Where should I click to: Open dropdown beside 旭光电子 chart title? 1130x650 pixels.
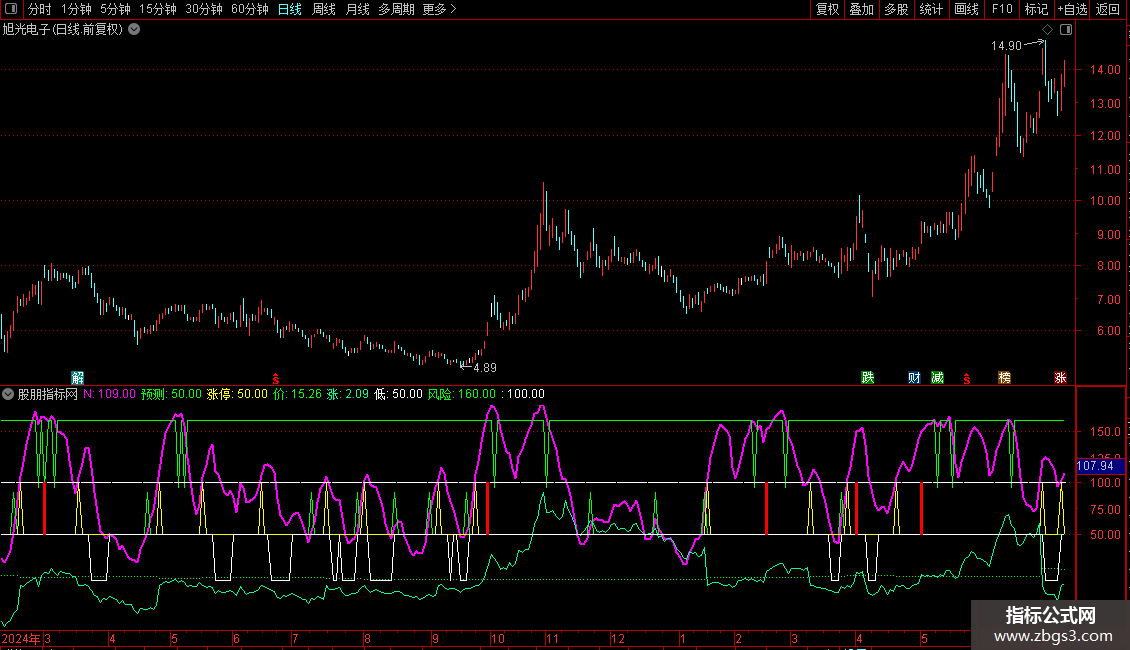tap(134, 30)
